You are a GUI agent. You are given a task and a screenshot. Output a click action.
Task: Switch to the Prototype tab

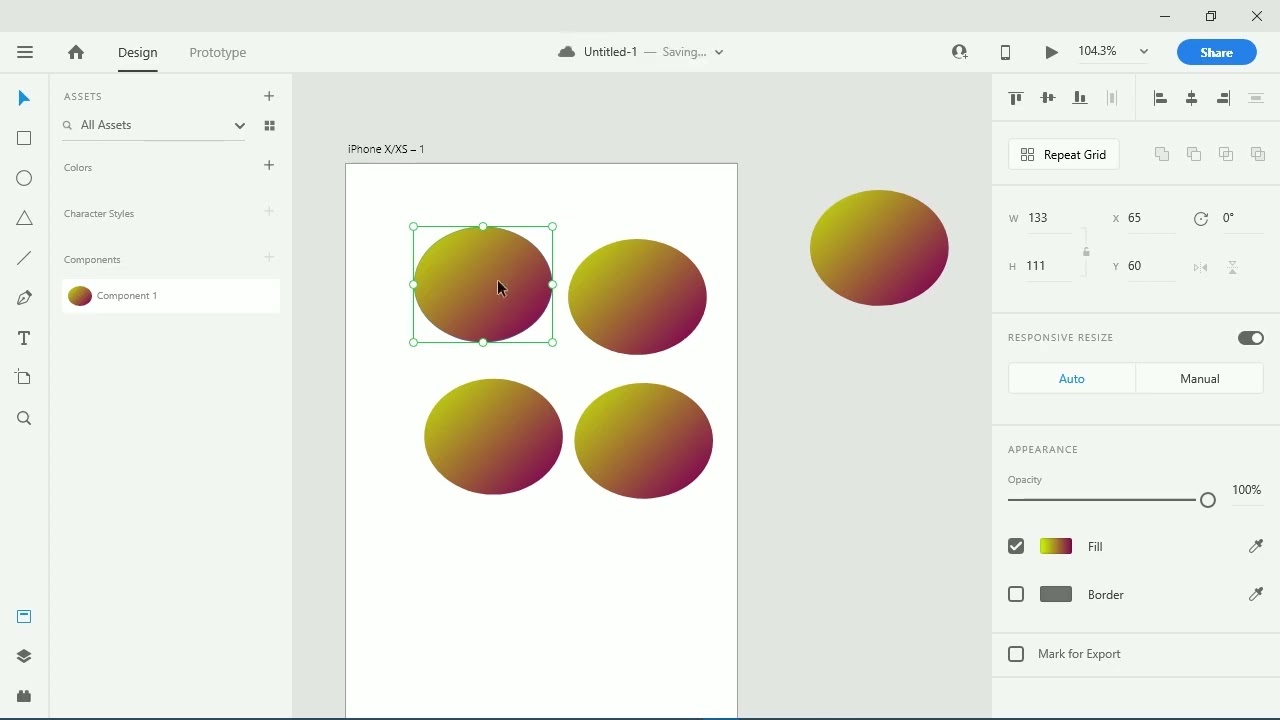coord(218,52)
